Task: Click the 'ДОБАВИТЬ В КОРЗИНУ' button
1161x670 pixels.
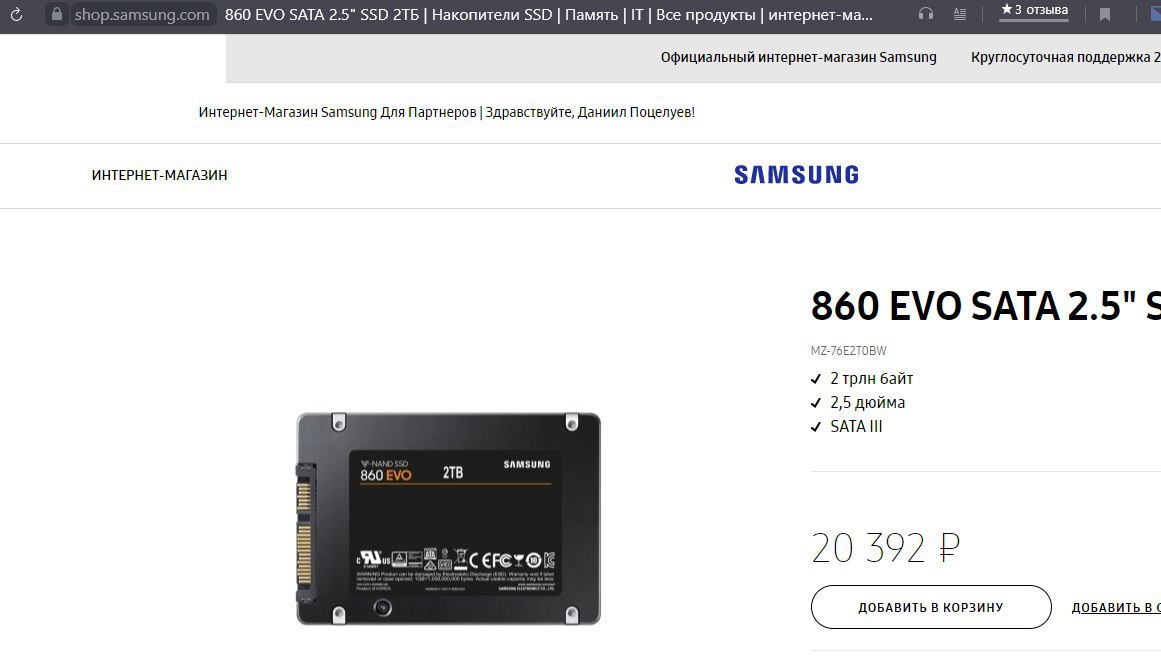Action: click(x=931, y=607)
